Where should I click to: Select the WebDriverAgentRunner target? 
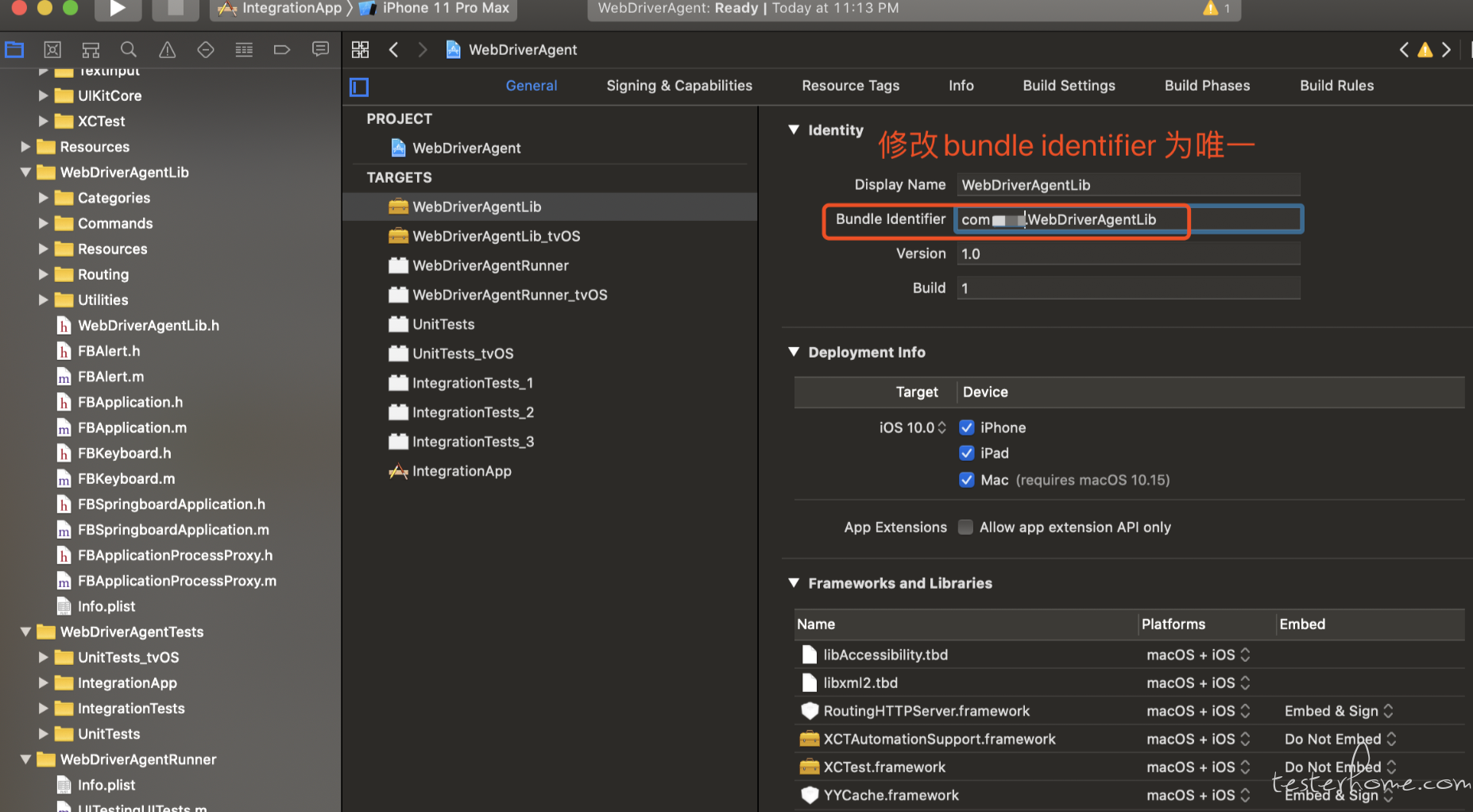[490, 265]
